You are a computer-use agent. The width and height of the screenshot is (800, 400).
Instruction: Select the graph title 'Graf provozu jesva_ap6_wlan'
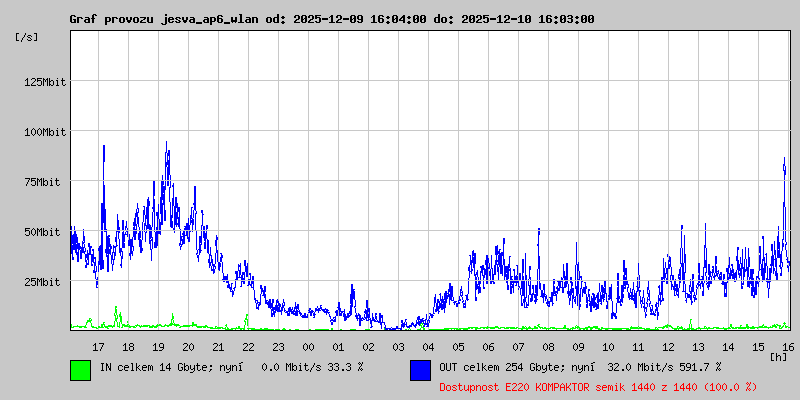pyautogui.click(x=165, y=19)
